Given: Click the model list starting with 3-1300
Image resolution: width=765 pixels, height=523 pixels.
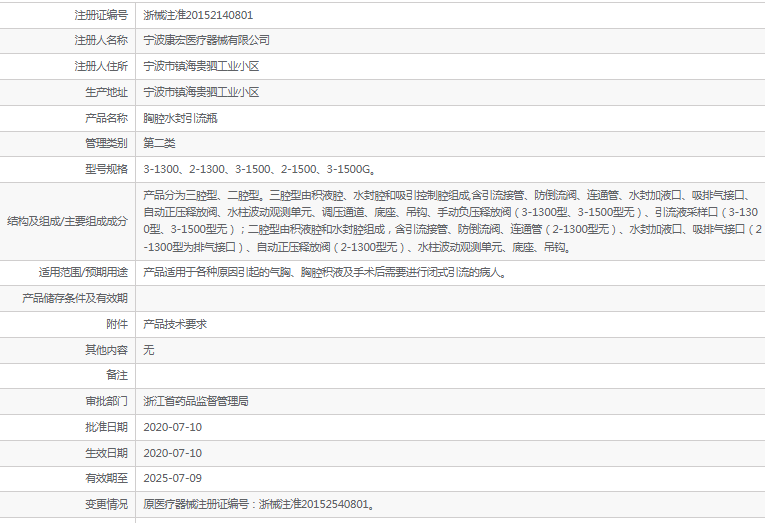Looking at the screenshot, I should (x=260, y=169).
